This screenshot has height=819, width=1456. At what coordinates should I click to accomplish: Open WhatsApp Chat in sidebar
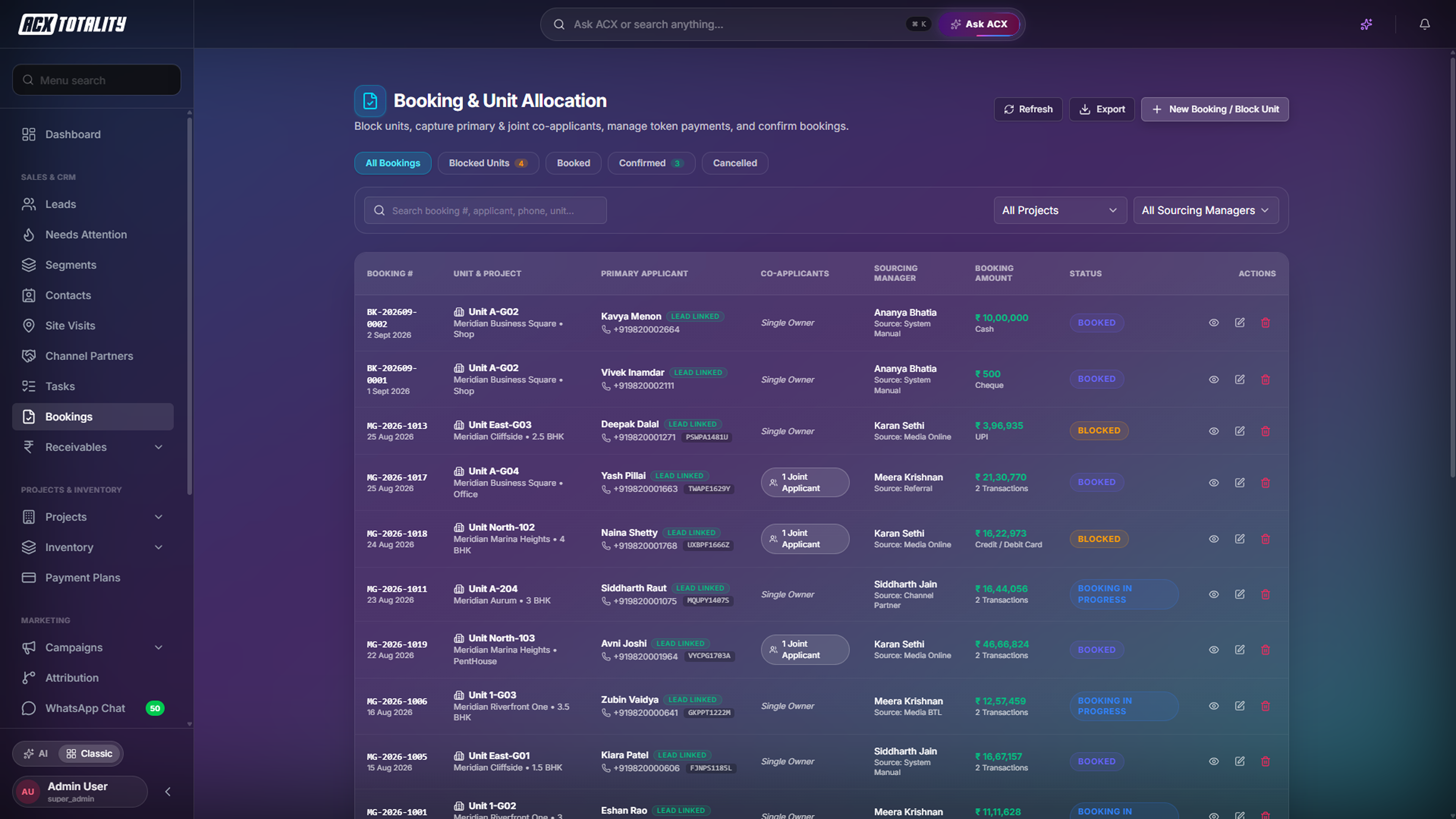(x=93, y=708)
